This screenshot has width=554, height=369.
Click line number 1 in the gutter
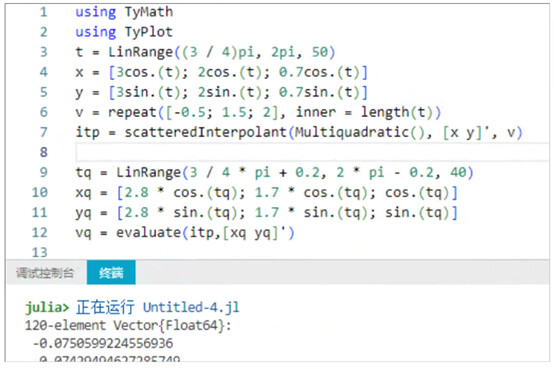point(43,12)
